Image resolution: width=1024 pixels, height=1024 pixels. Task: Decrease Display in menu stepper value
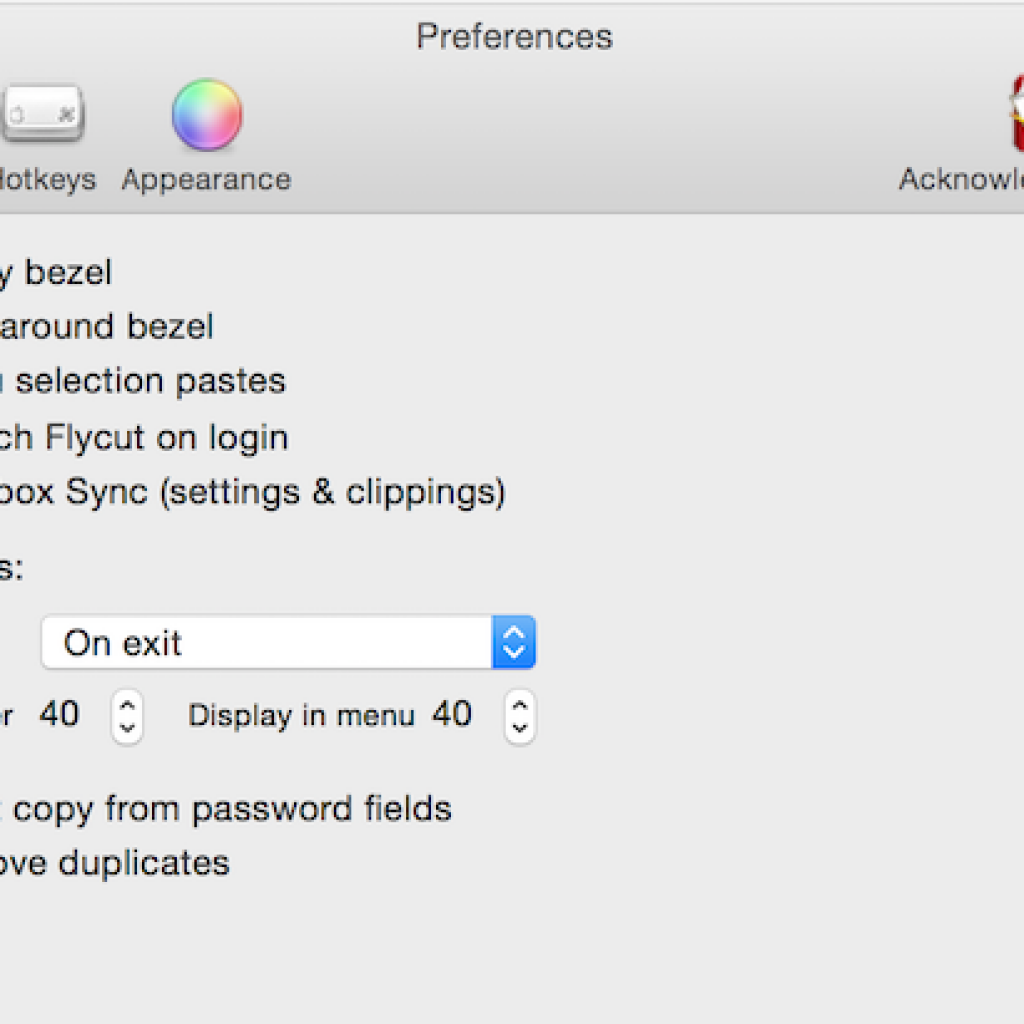(519, 729)
